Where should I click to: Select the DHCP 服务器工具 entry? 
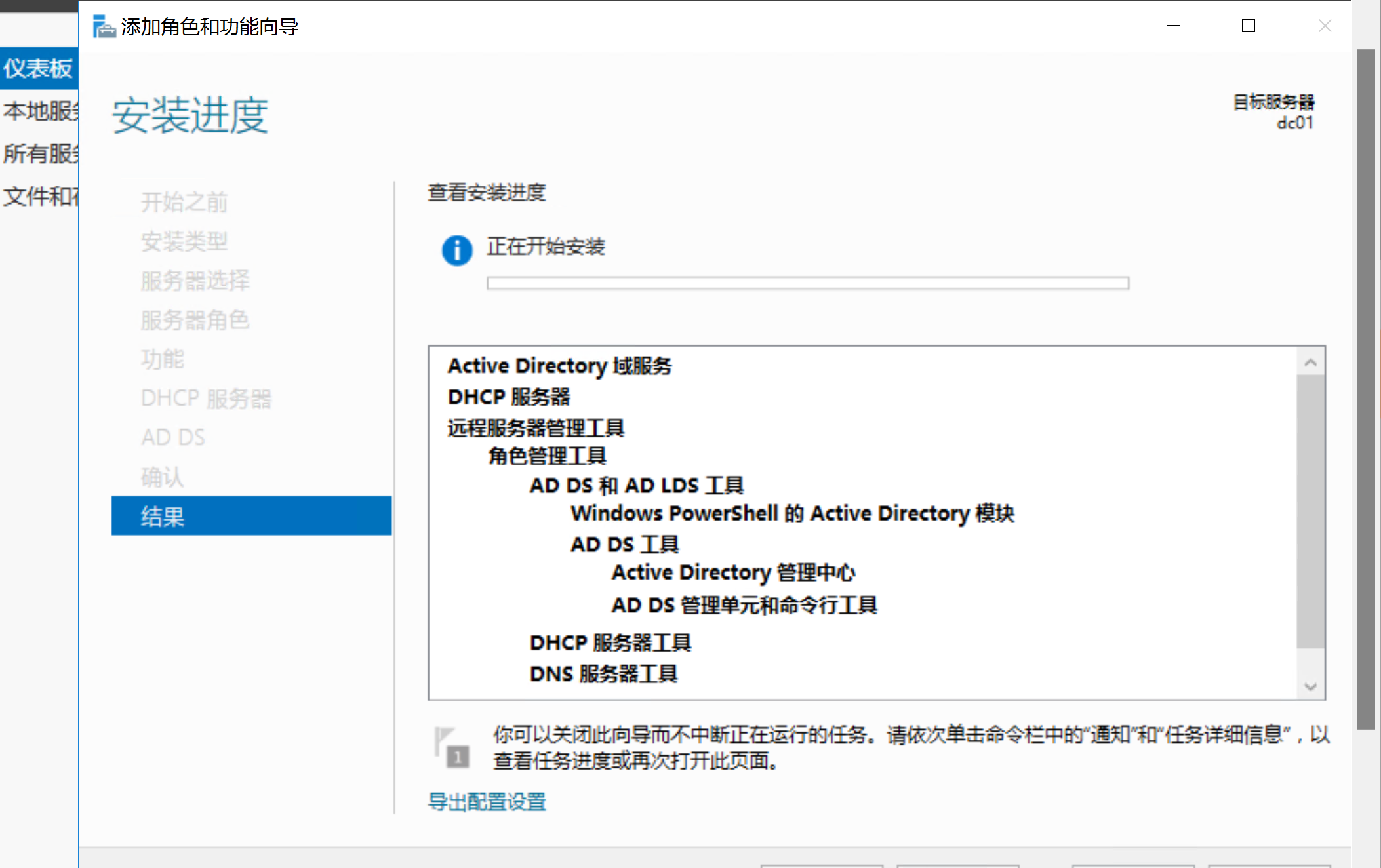click(x=610, y=642)
